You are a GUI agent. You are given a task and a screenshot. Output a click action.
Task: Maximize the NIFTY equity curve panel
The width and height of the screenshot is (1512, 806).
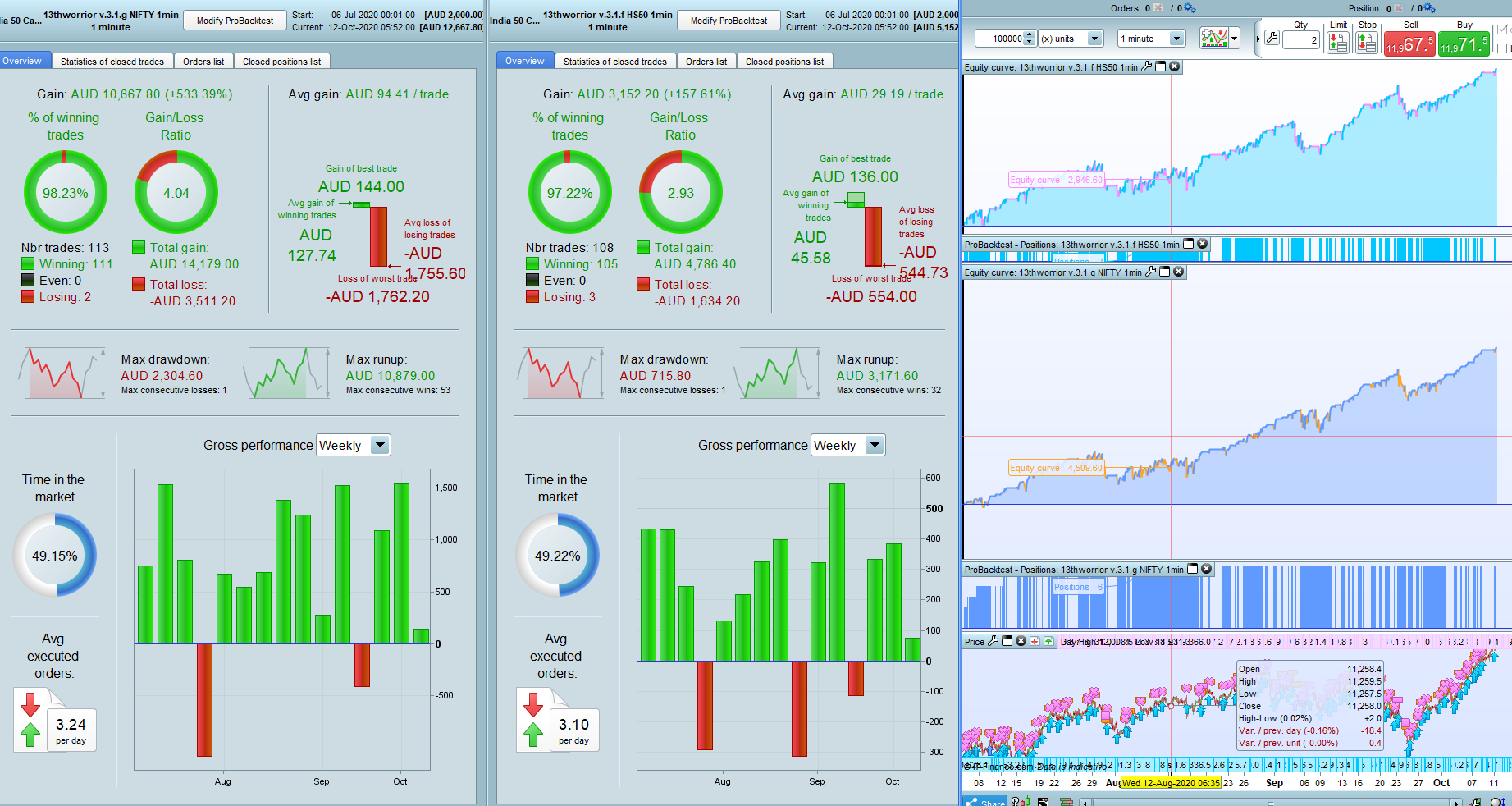point(1165,272)
